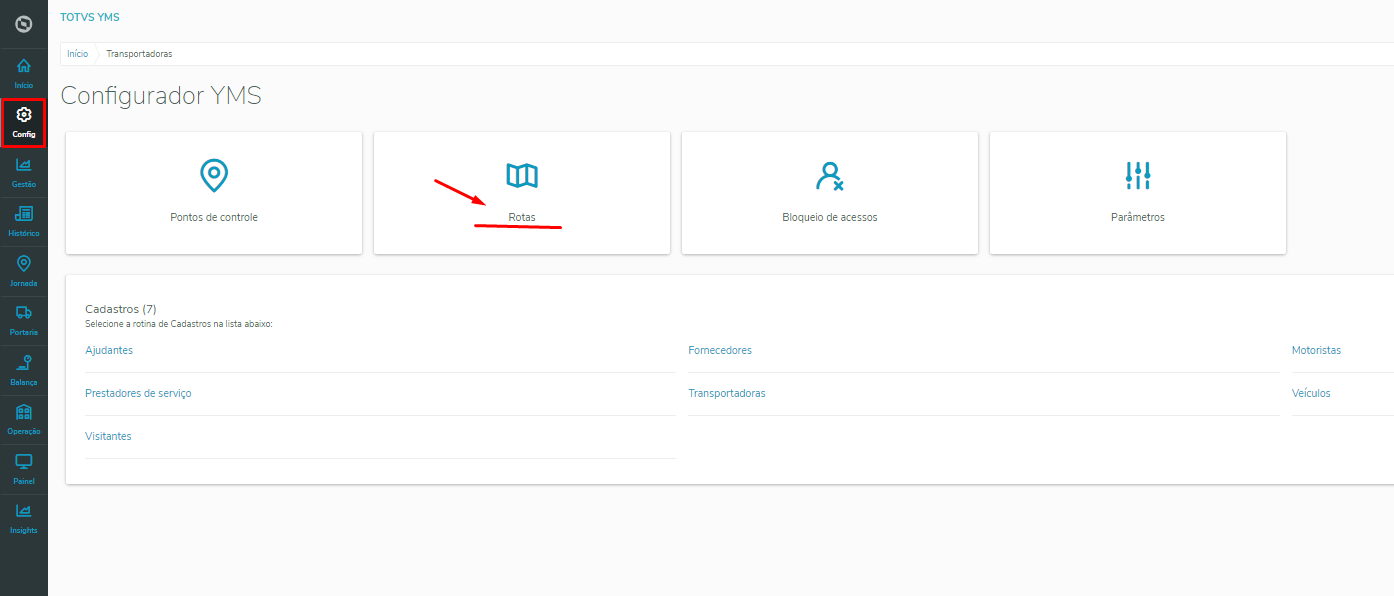Open the Jornada pin icon in sidebar

tap(24, 263)
